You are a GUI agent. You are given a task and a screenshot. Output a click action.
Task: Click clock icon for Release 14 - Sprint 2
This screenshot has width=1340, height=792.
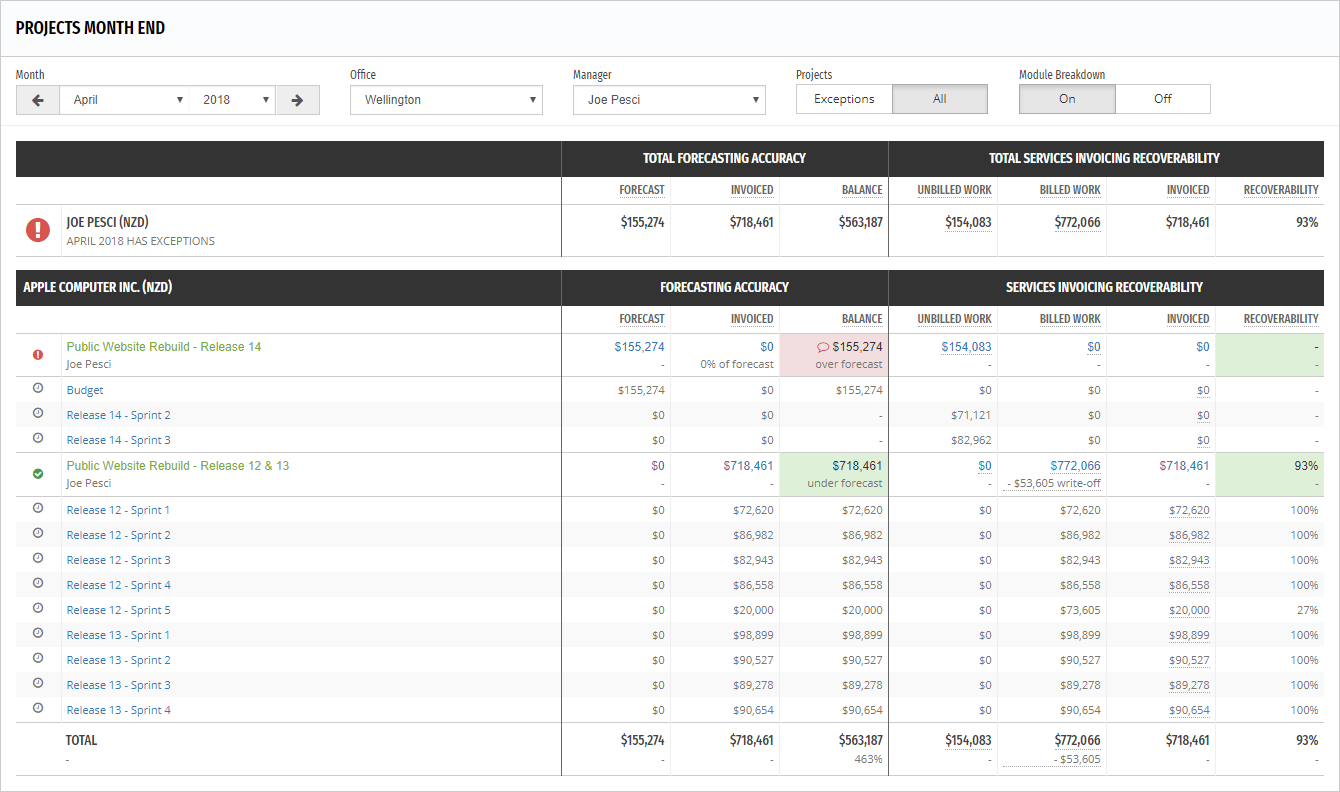click(38, 413)
